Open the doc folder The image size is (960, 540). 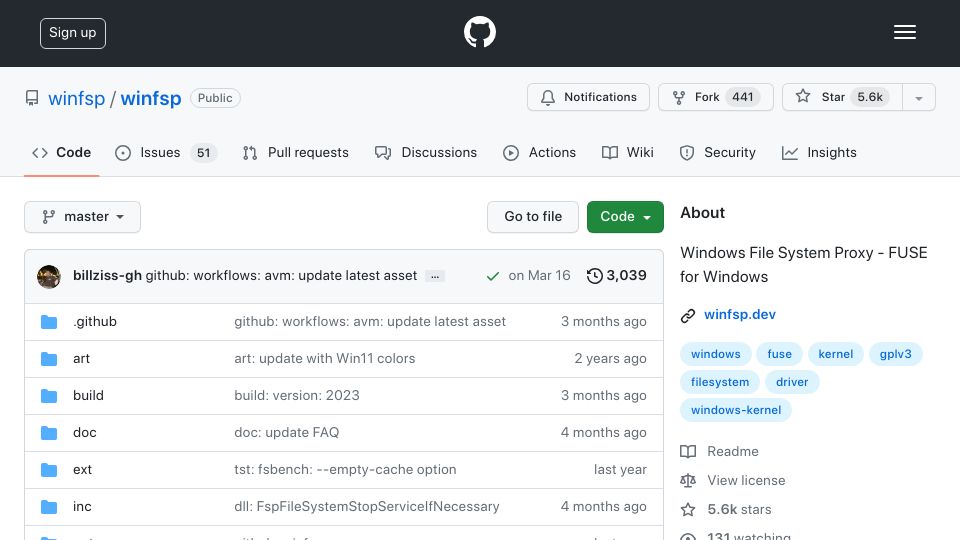coord(84,433)
